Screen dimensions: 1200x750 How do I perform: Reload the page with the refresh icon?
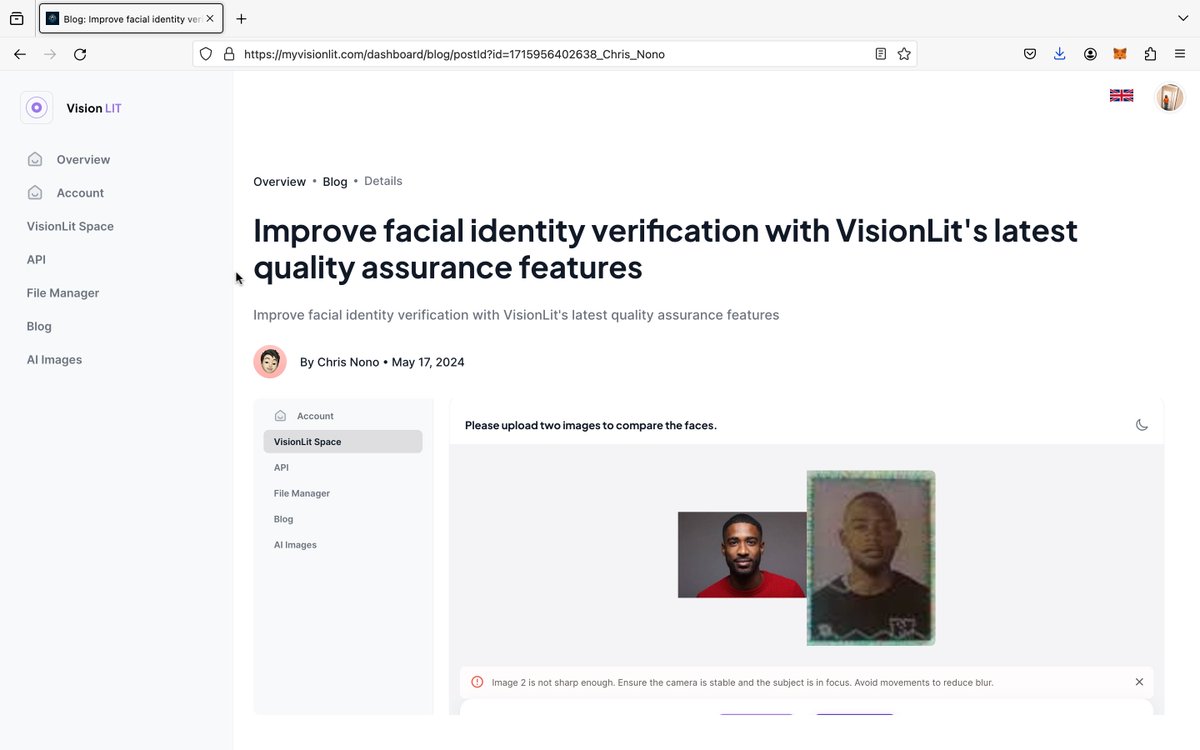80,54
